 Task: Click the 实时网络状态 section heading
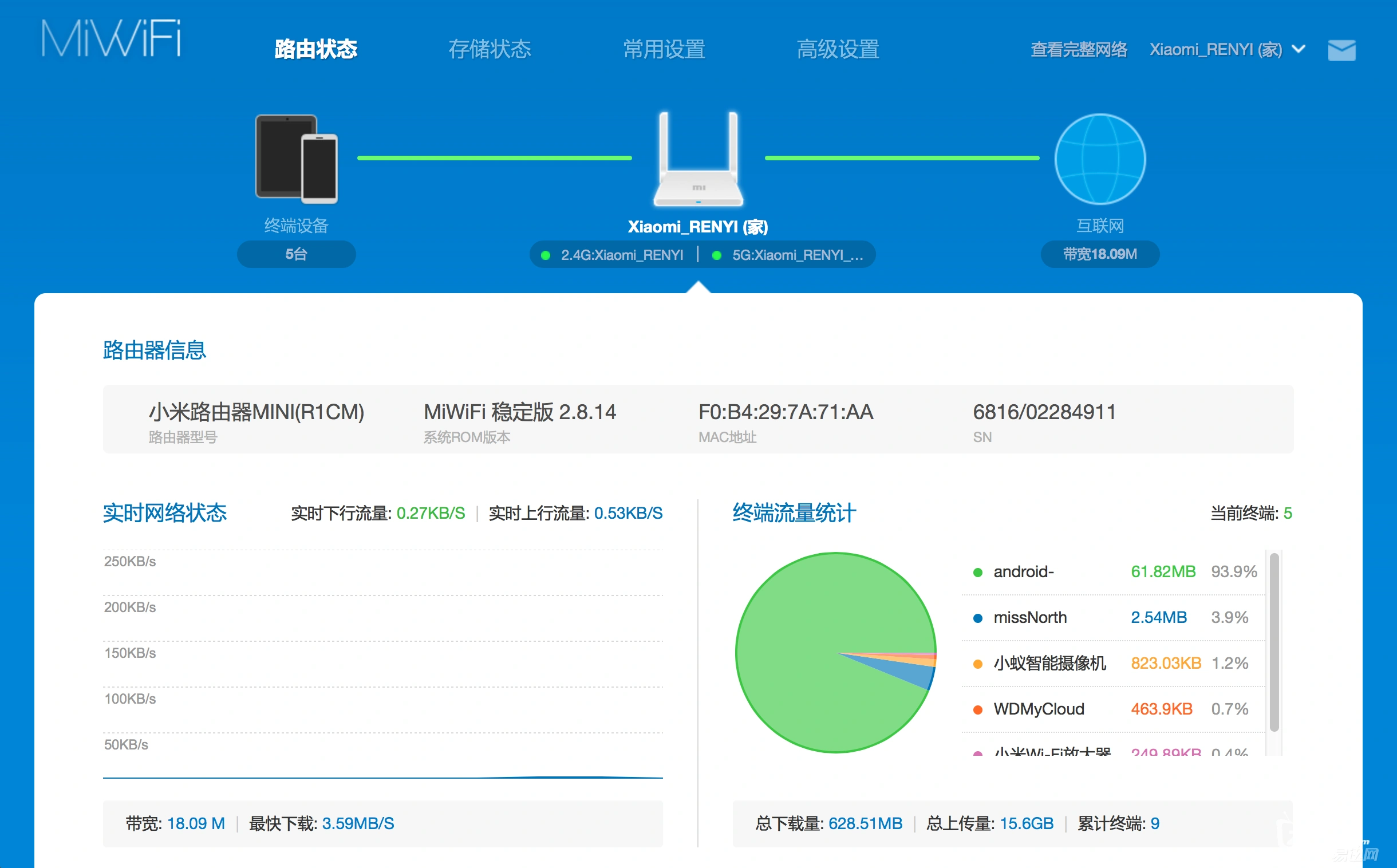[x=165, y=512]
